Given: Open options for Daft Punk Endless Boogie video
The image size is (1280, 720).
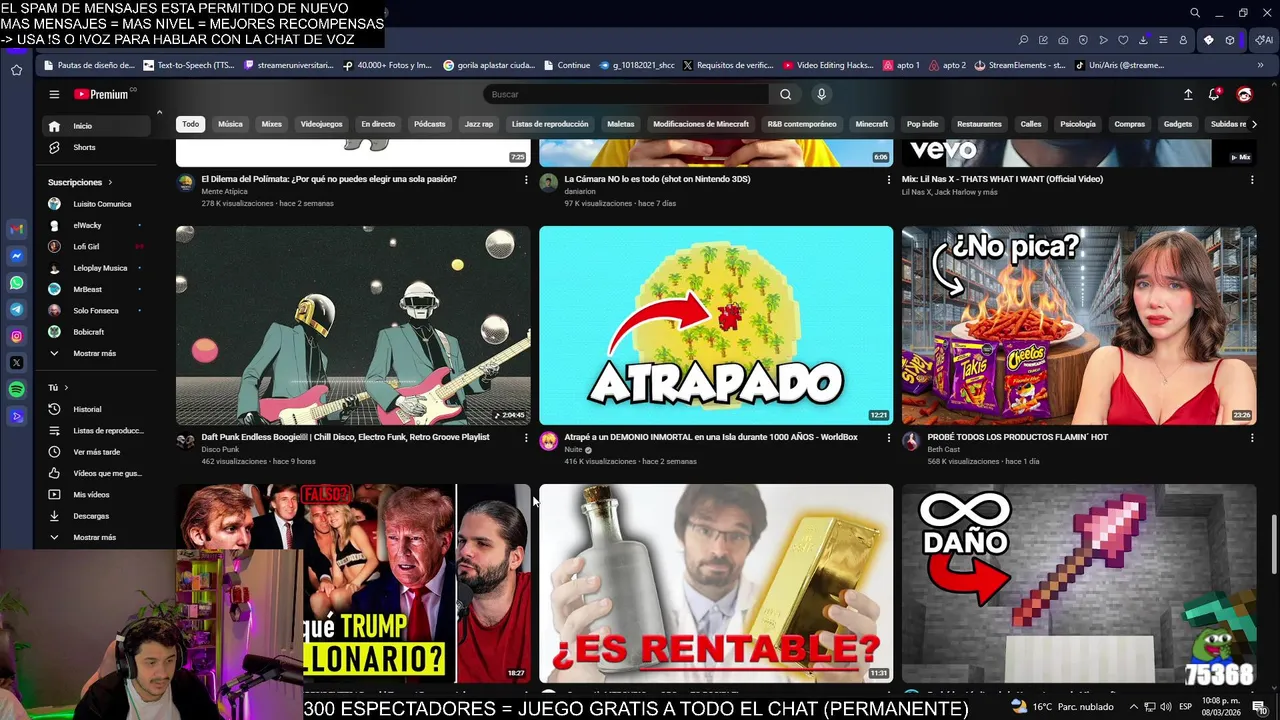Looking at the screenshot, I should pos(526,437).
